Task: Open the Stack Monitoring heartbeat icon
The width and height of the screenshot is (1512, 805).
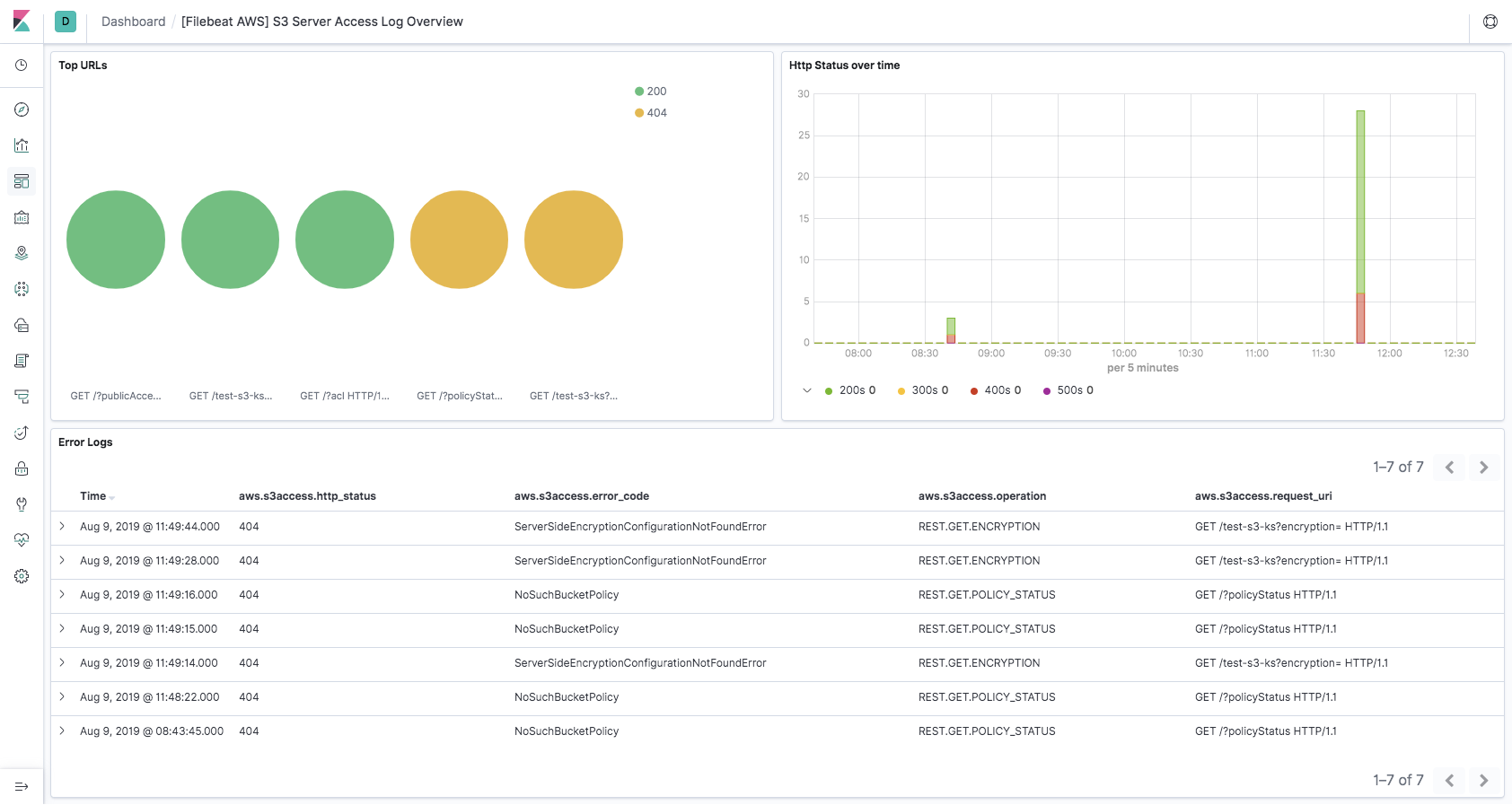Action: [22, 540]
